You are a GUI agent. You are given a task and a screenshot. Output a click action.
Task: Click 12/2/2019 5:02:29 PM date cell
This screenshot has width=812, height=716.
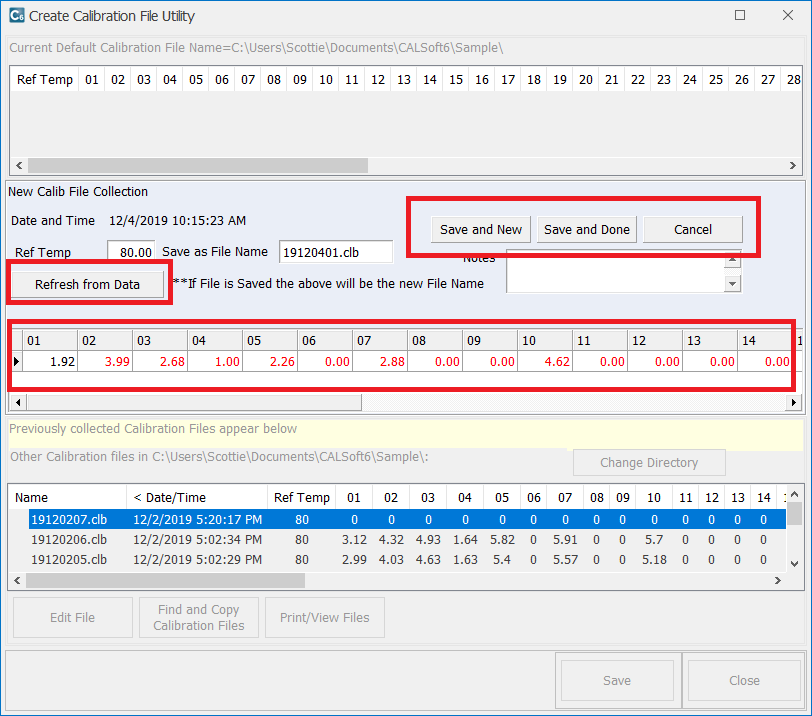point(197,560)
